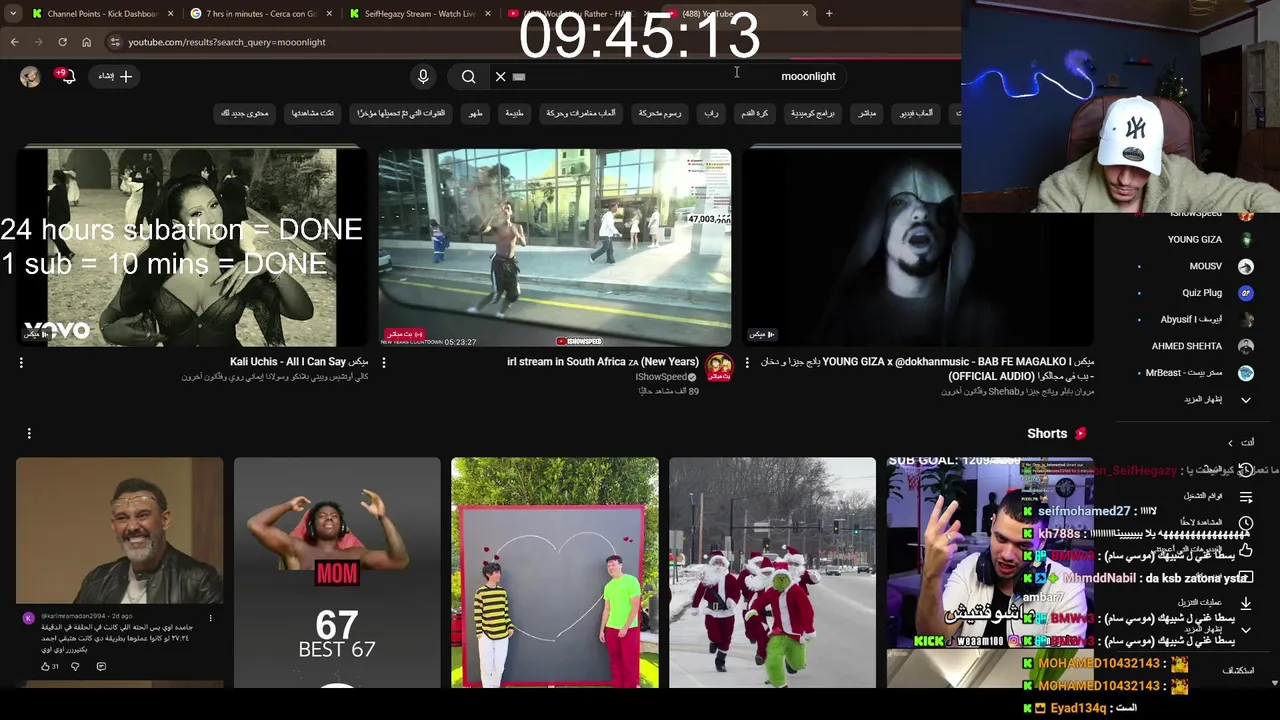Select the طبيعة filter chip
Viewport: 1280px width, 720px height.
tap(514, 113)
